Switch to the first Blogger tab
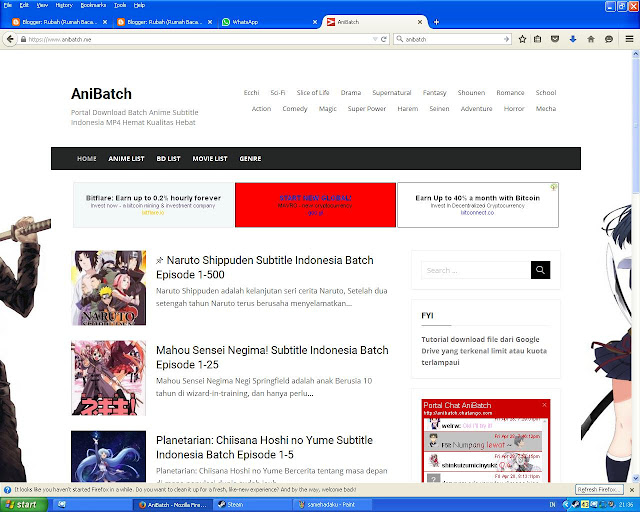 pos(57,22)
